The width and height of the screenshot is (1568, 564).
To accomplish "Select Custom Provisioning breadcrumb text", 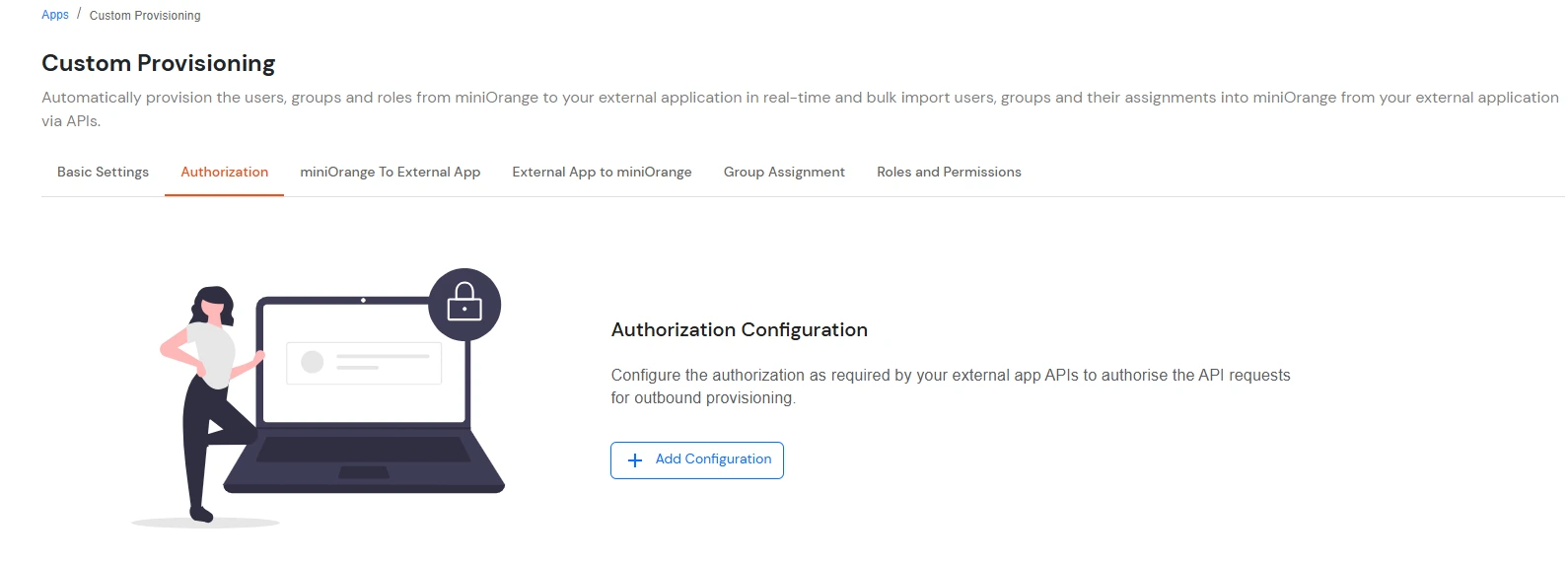I will 145,16.
